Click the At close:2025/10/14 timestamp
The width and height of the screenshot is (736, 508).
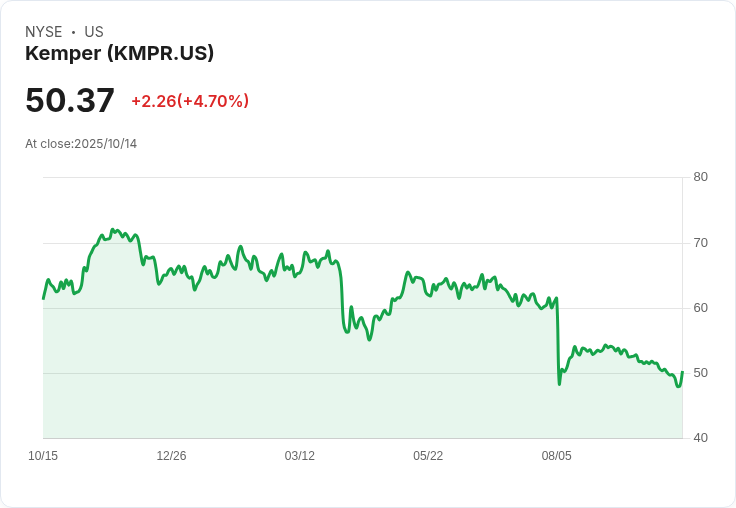[x=81, y=144]
